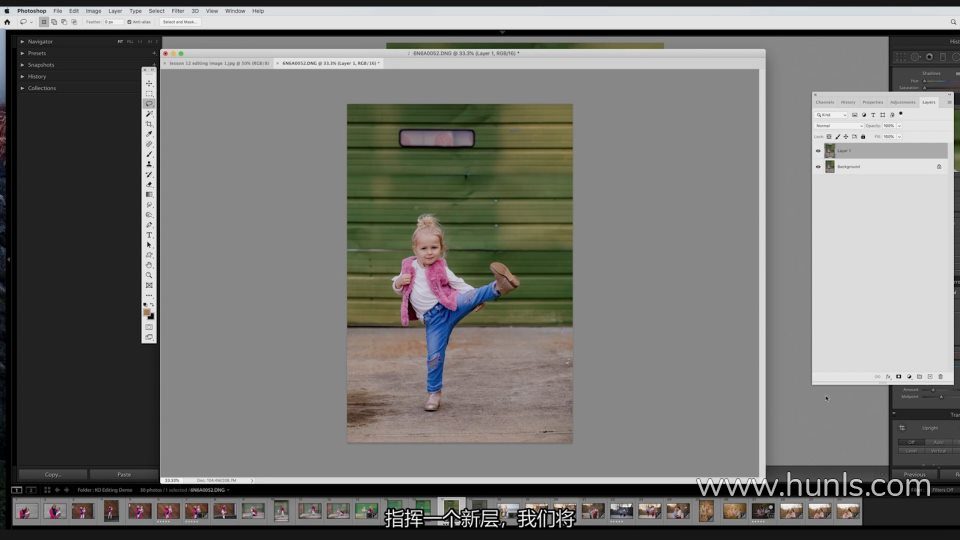Click the Select and Mask button
Image resolution: width=960 pixels, height=540 pixels.
click(179, 22)
